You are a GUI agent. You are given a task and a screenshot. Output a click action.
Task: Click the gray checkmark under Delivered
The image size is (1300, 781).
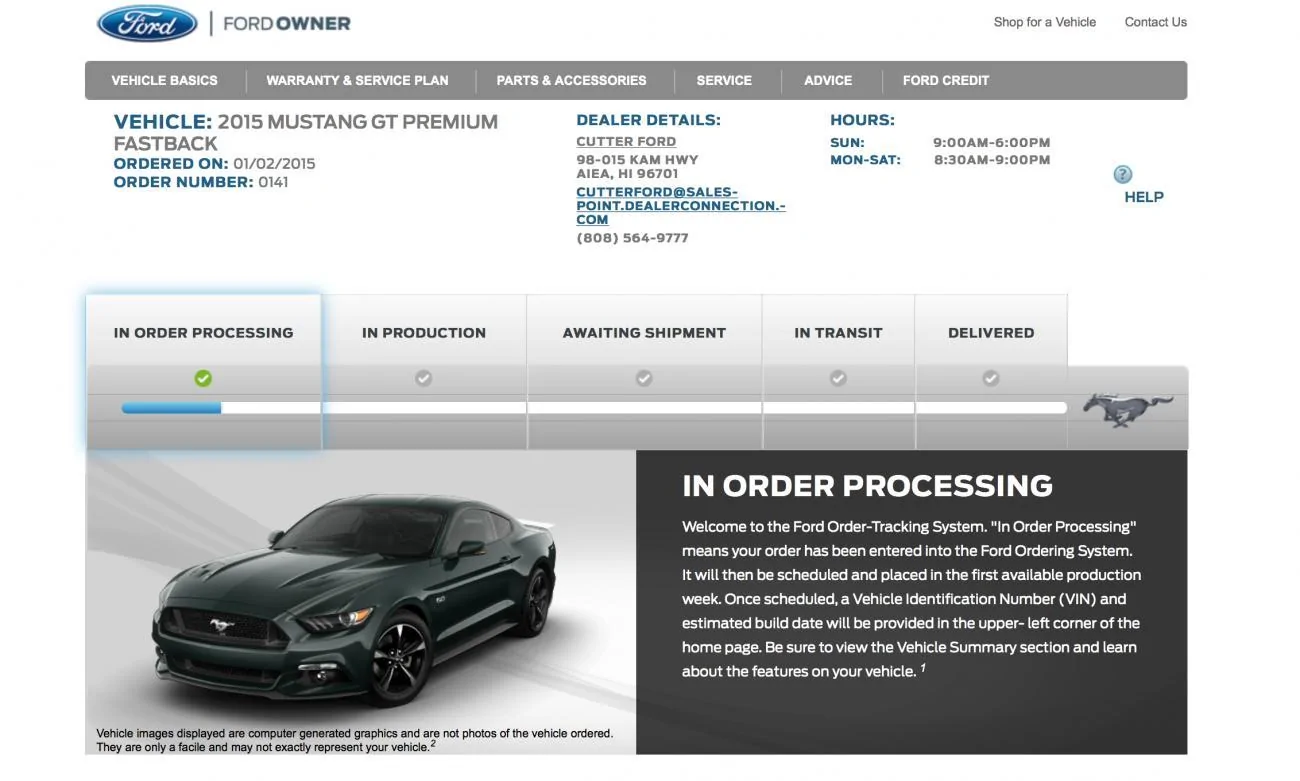click(x=991, y=378)
